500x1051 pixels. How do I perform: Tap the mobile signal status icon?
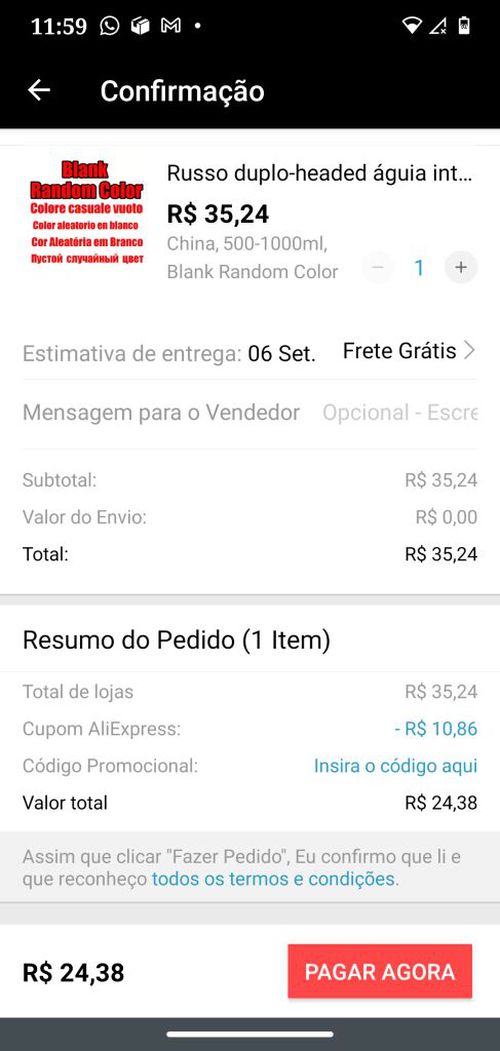tap(438, 26)
